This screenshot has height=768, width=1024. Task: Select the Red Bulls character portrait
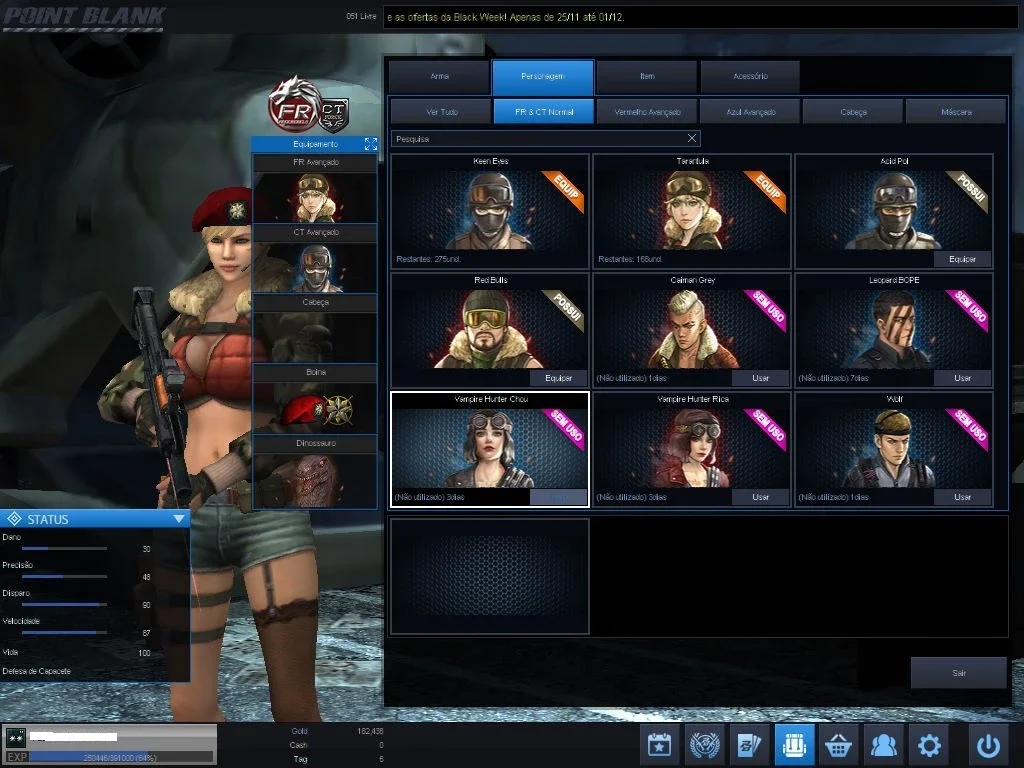point(490,328)
